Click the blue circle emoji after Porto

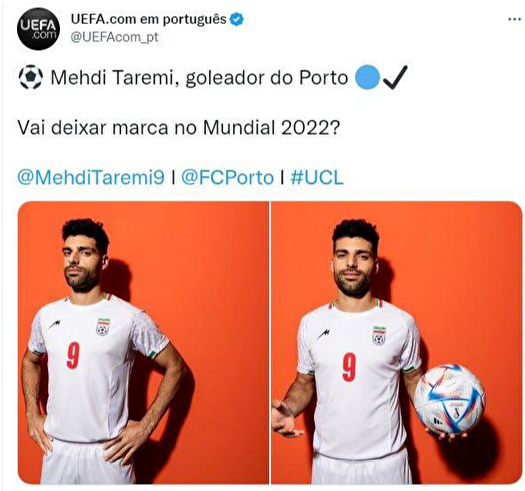point(367,77)
